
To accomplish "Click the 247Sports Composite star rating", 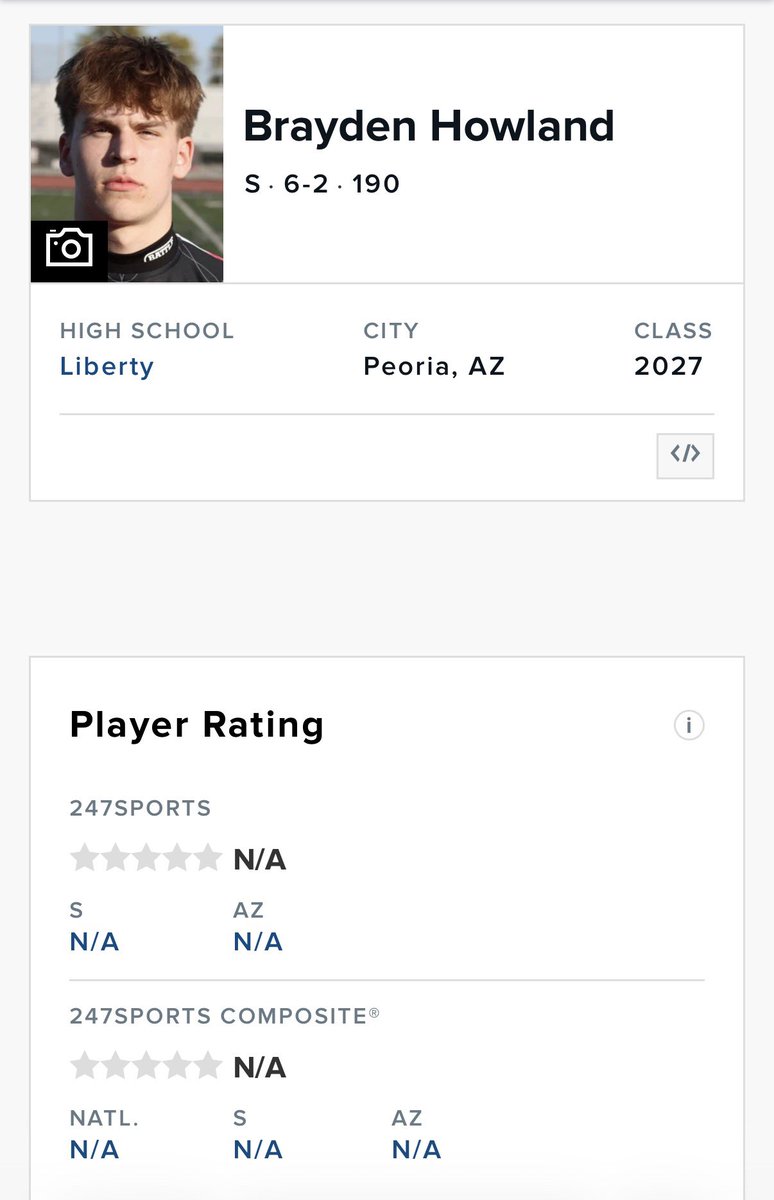I will point(146,1066).
